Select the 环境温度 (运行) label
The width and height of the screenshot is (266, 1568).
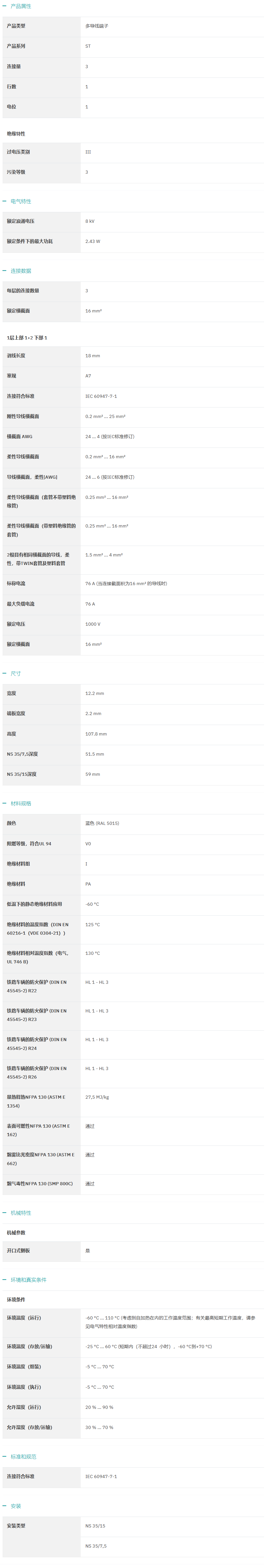pos(24,1318)
